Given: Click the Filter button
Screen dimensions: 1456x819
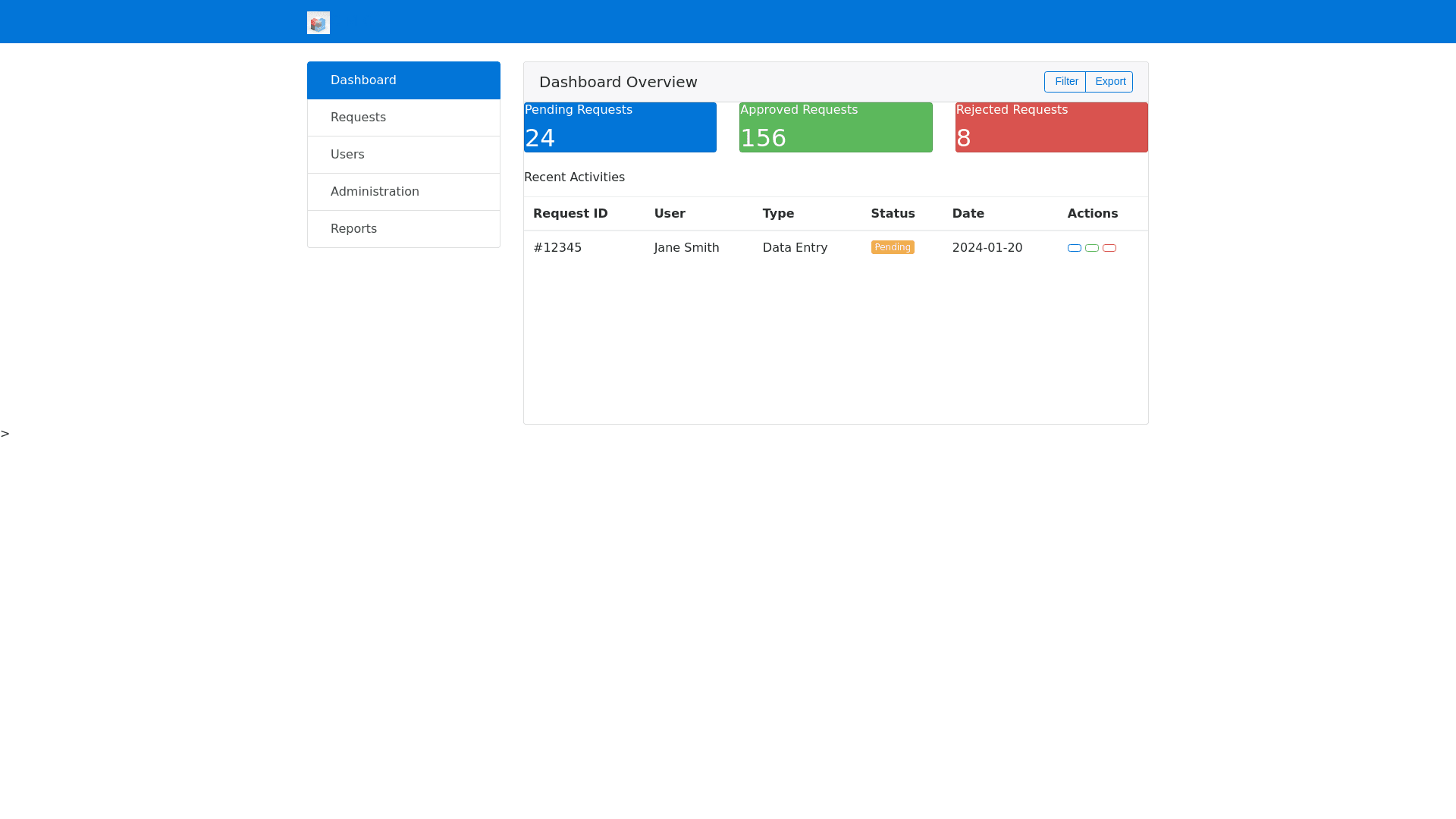Looking at the screenshot, I should pyautogui.click(x=1065, y=82).
